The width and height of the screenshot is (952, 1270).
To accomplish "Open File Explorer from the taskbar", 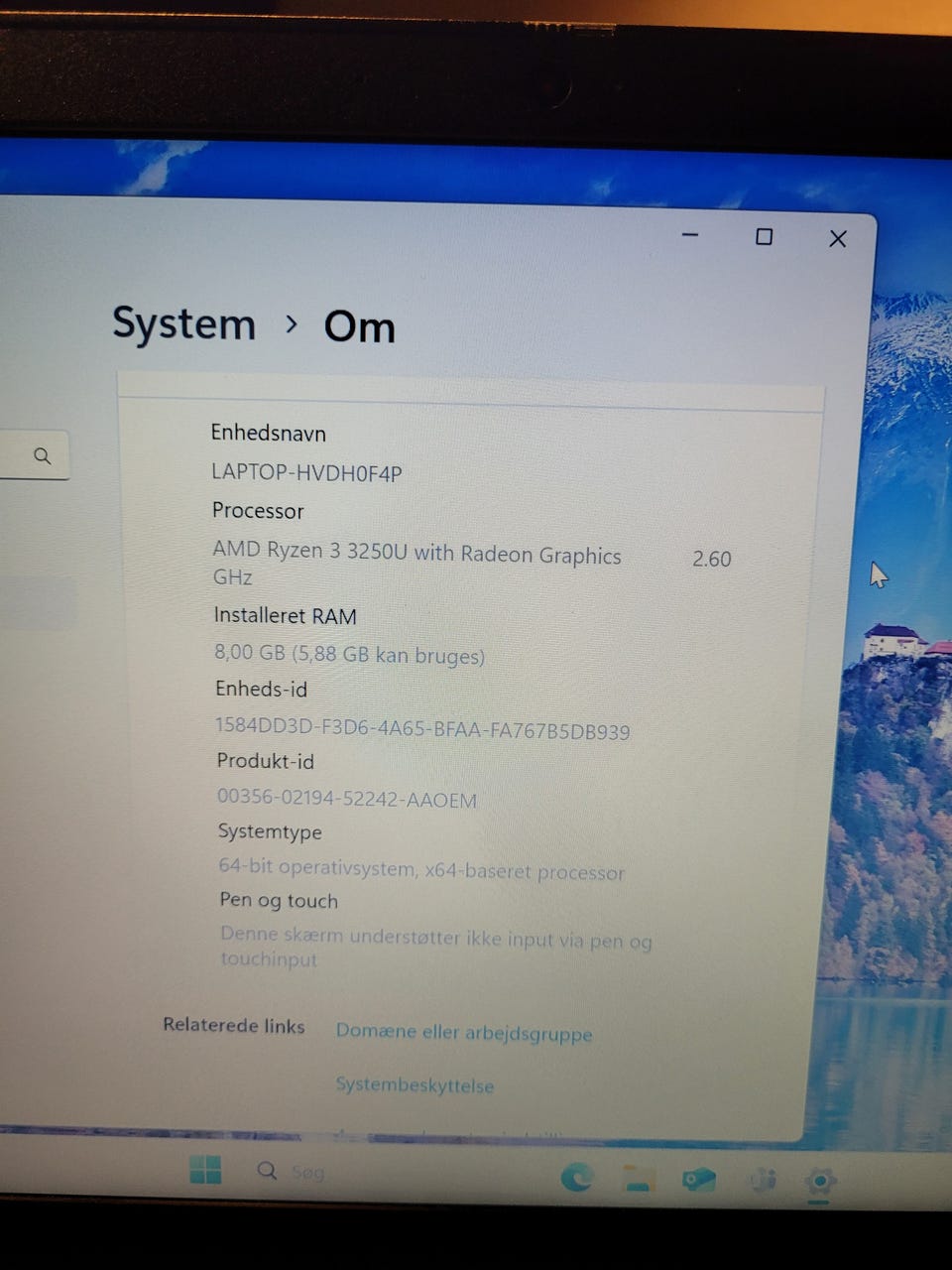I will coord(638,1179).
